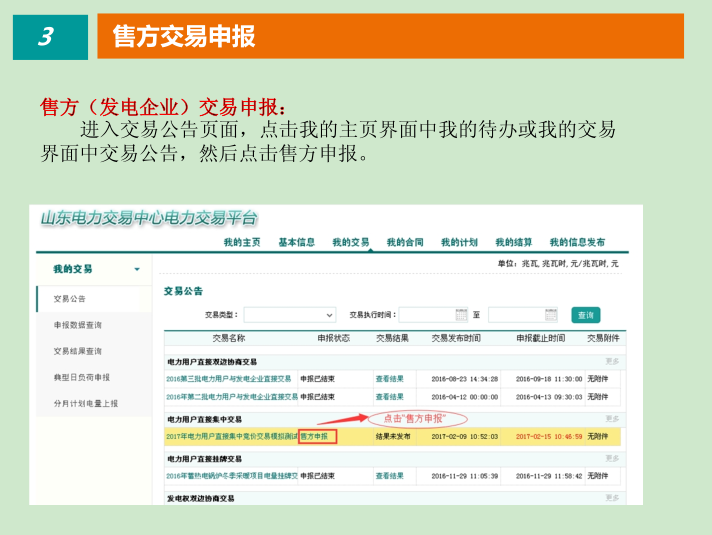The width and height of the screenshot is (712, 535).
Task: Choose 典型日负荷申报 from the sidebar
Action: tap(81, 377)
